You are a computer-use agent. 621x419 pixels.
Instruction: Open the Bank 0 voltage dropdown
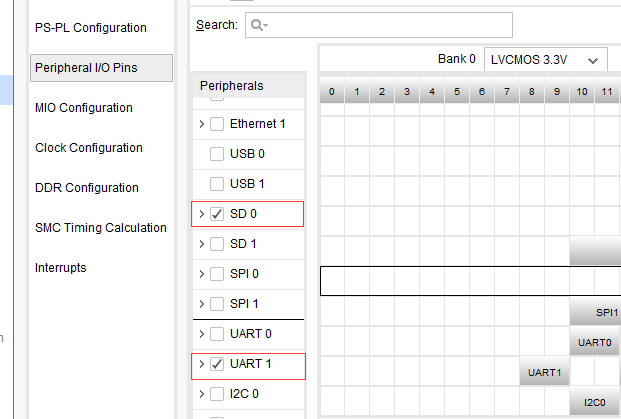tap(545, 60)
